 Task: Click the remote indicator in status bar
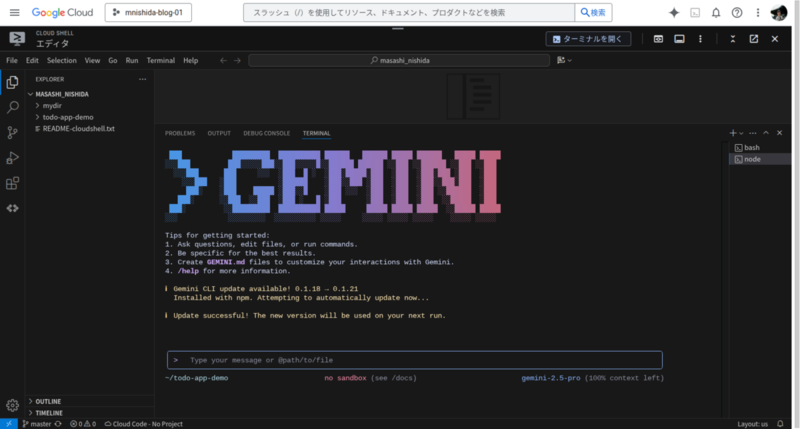coord(9,424)
